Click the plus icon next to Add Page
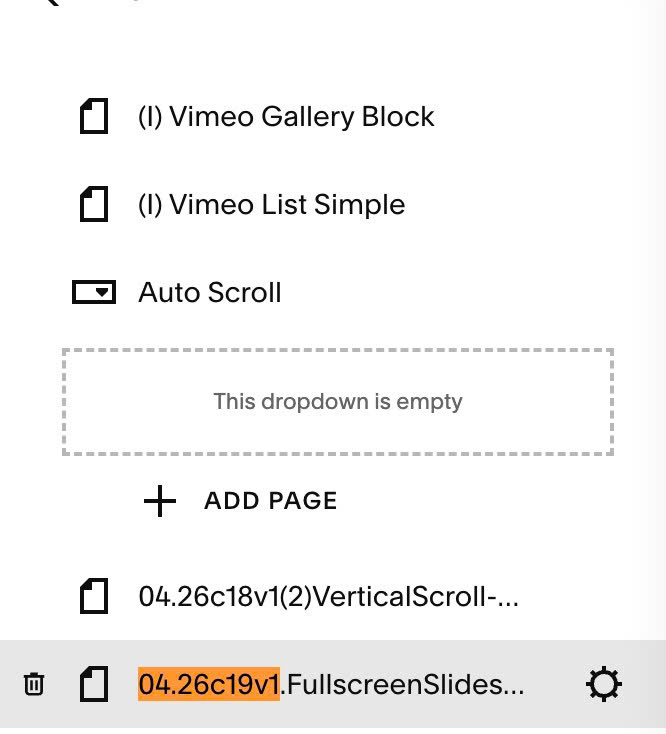This screenshot has width=666, height=734. [160, 501]
